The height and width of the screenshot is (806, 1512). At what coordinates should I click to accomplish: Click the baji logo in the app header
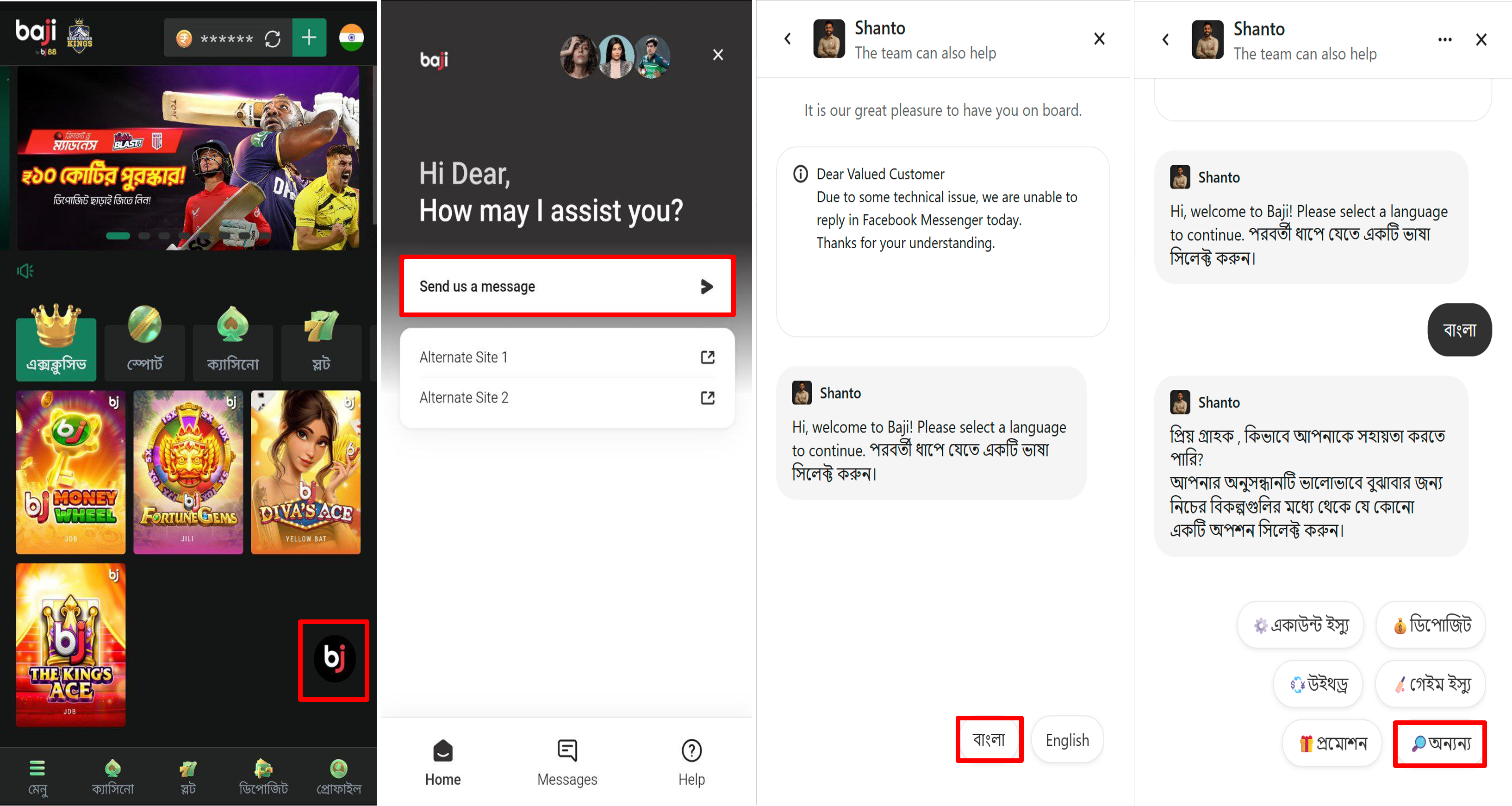coord(36,37)
